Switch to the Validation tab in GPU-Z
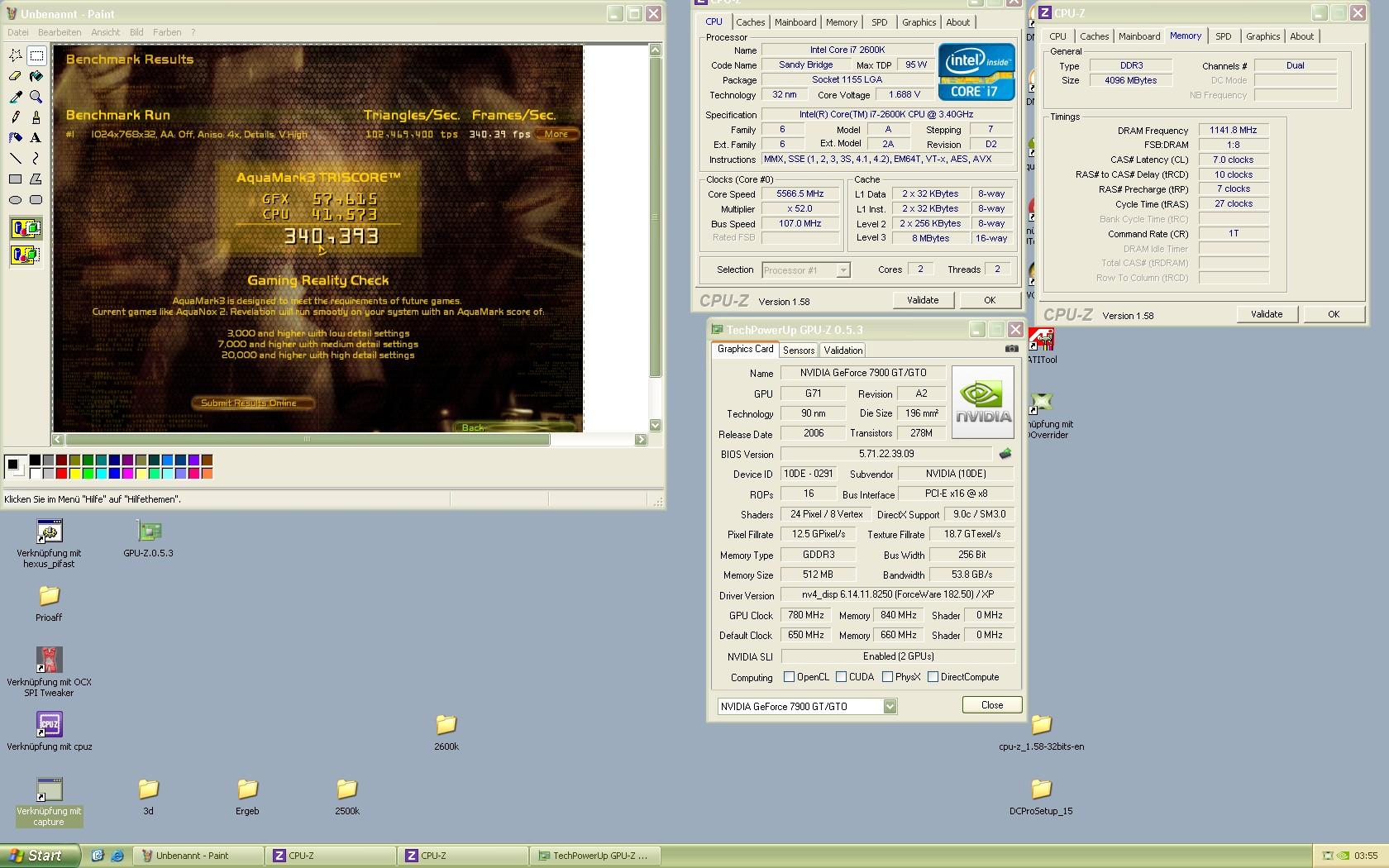The image size is (1389, 868). [843, 351]
